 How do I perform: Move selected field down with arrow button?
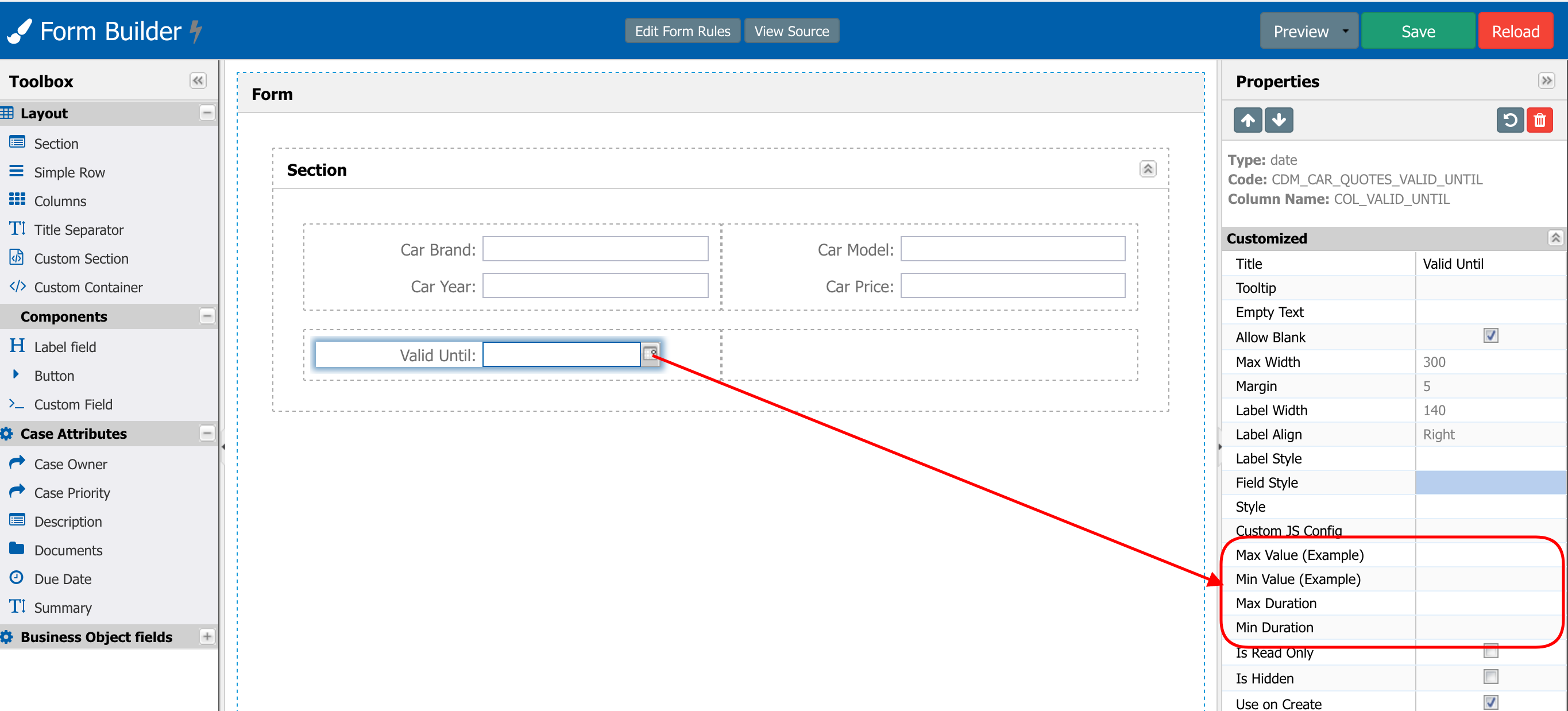pos(1279,120)
